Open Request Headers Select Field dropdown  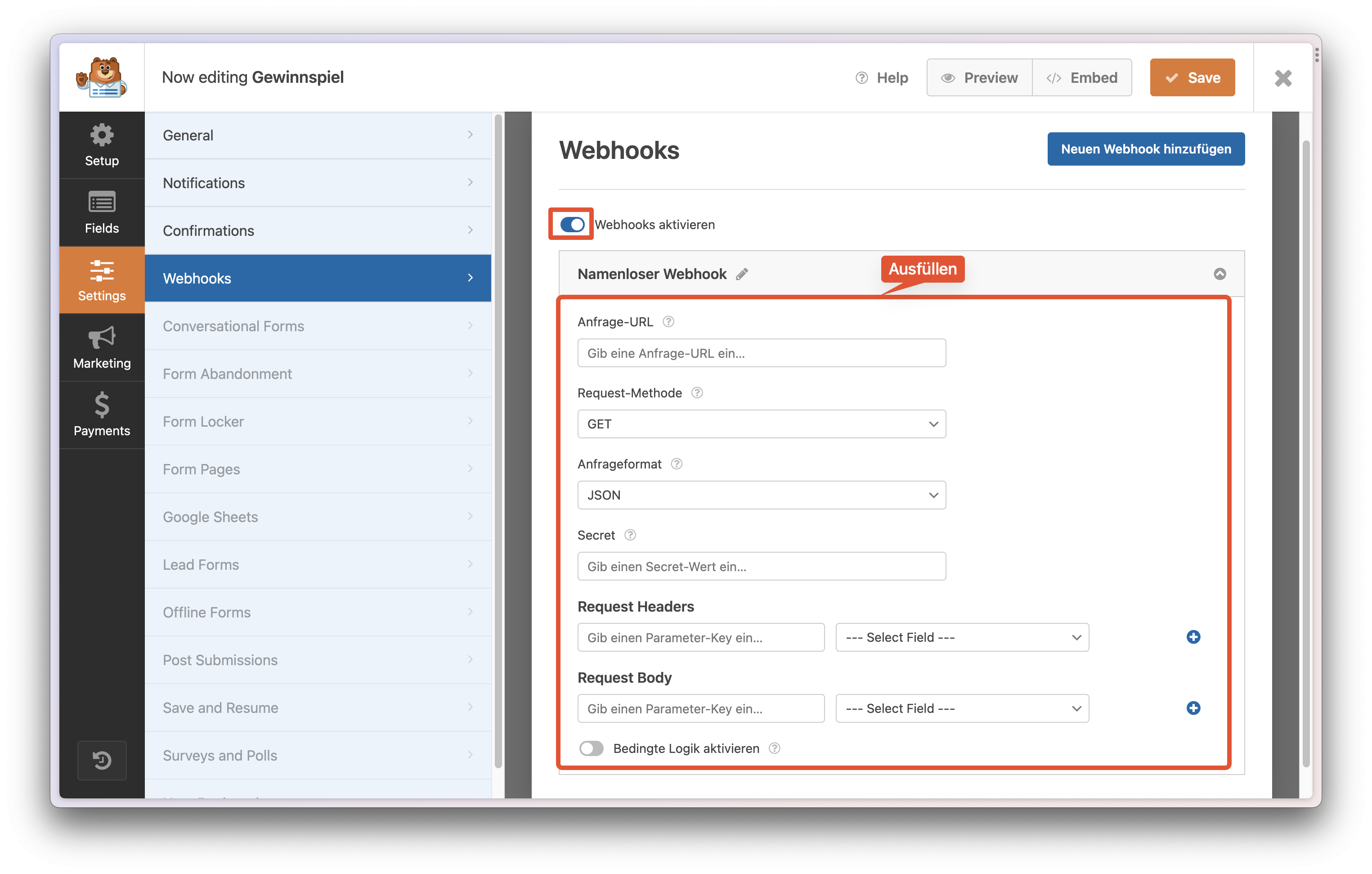tap(962, 637)
